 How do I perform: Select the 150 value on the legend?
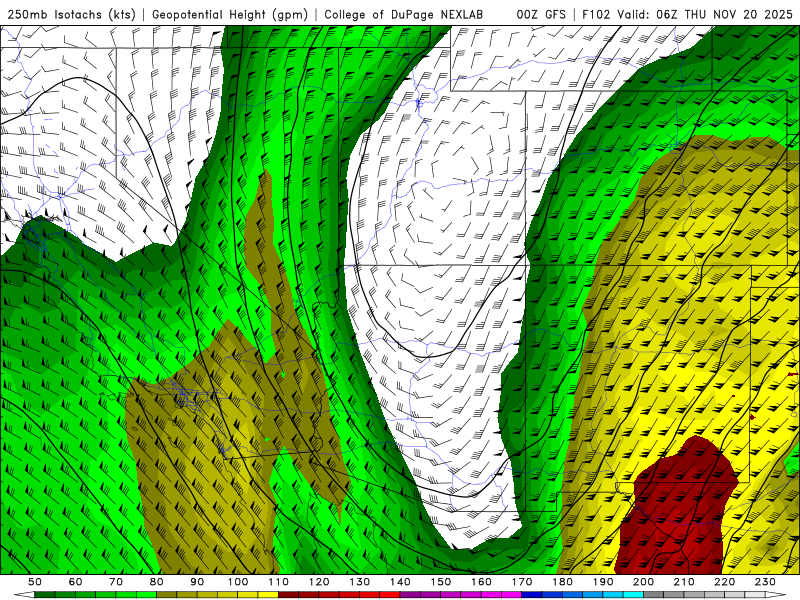[x=441, y=582]
